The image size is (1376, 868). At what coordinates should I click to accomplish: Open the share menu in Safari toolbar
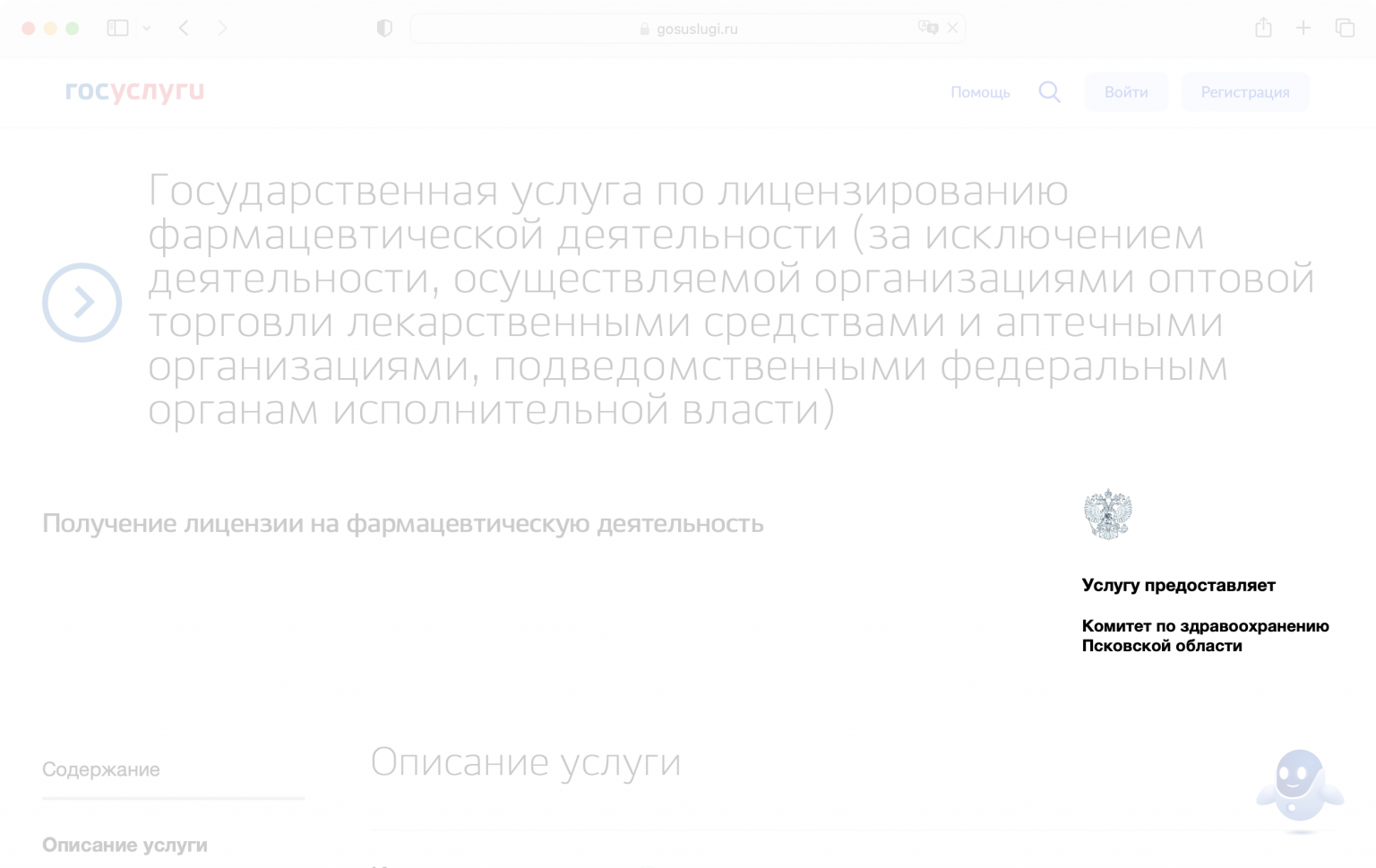pyautogui.click(x=1263, y=28)
